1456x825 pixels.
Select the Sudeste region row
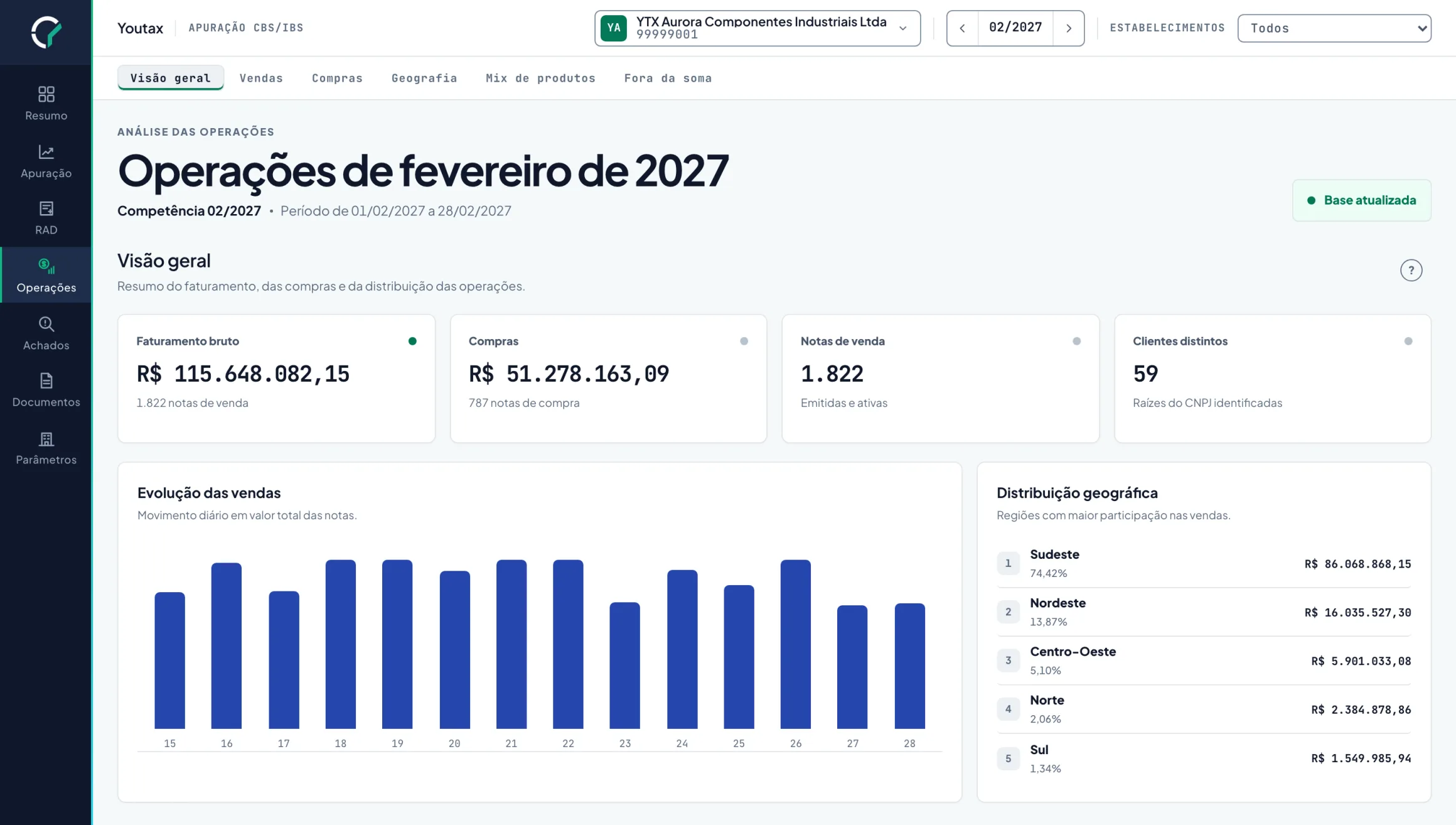(x=1204, y=564)
